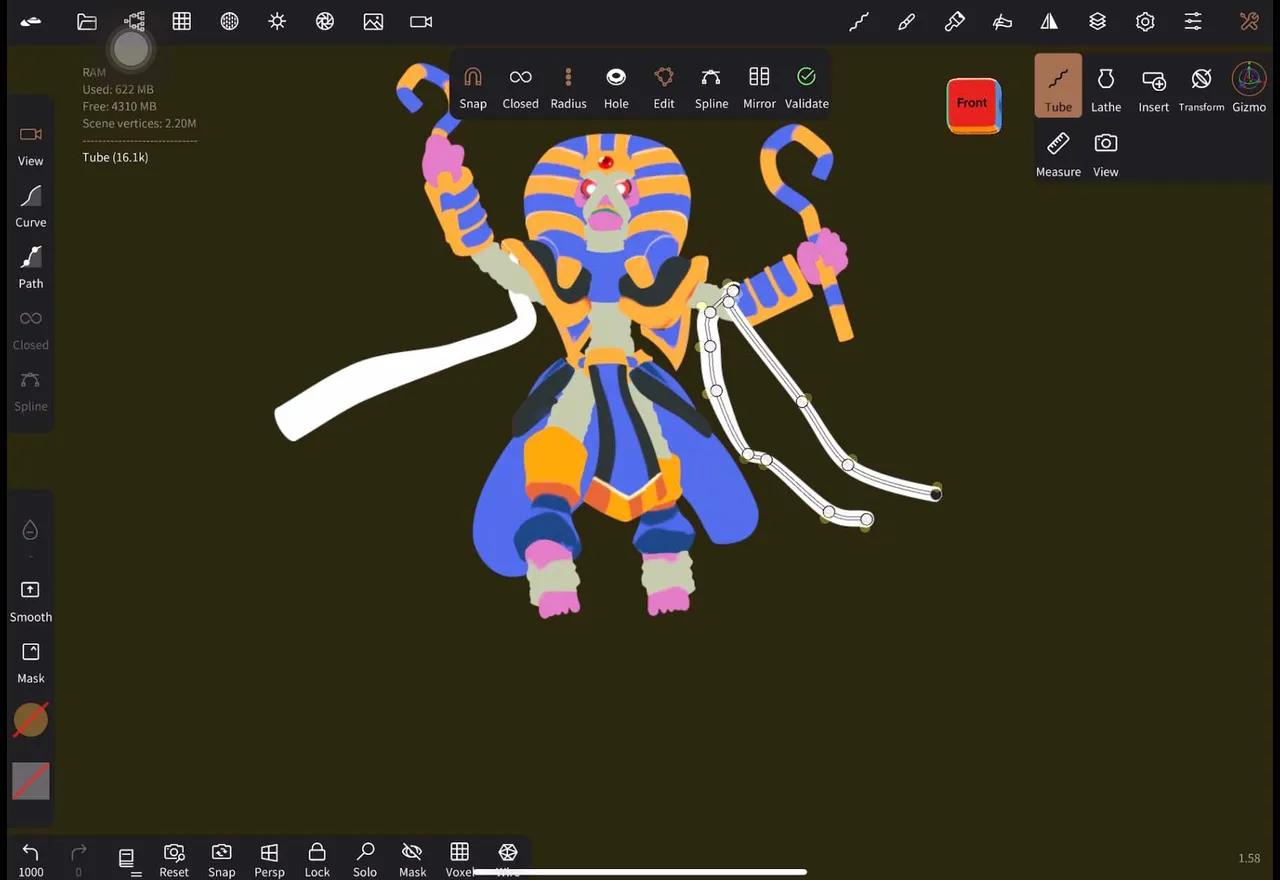Tap the Smooth shortcut button
The height and width of the screenshot is (880, 1280).
coord(31,601)
